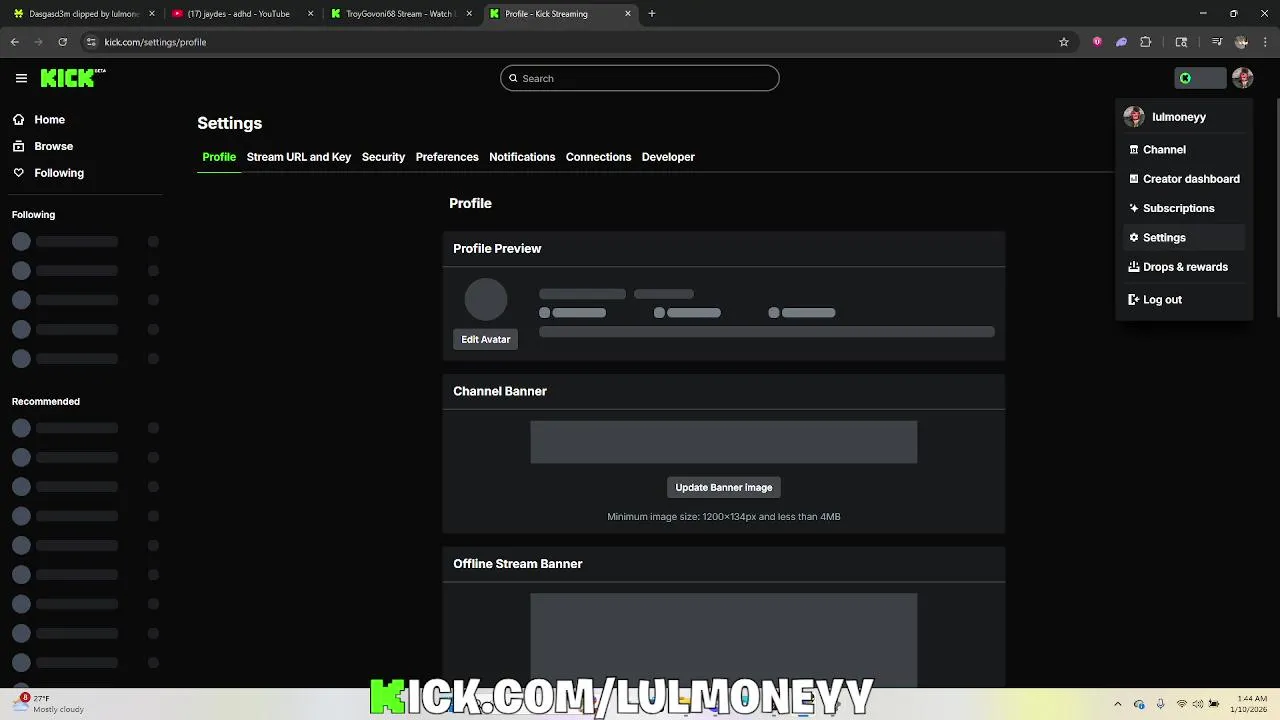Reload the page
The width and height of the screenshot is (1280, 720).
click(x=62, y=42)
